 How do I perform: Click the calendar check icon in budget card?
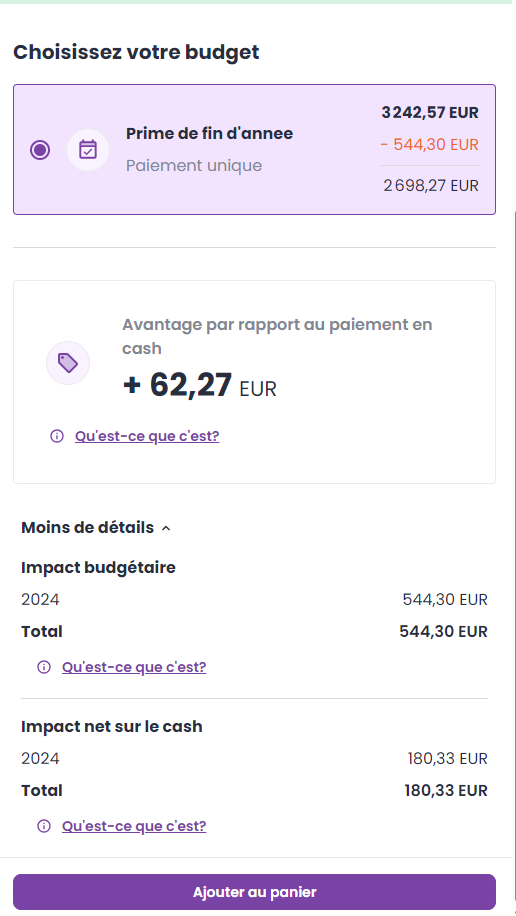[x=88, y=150]
